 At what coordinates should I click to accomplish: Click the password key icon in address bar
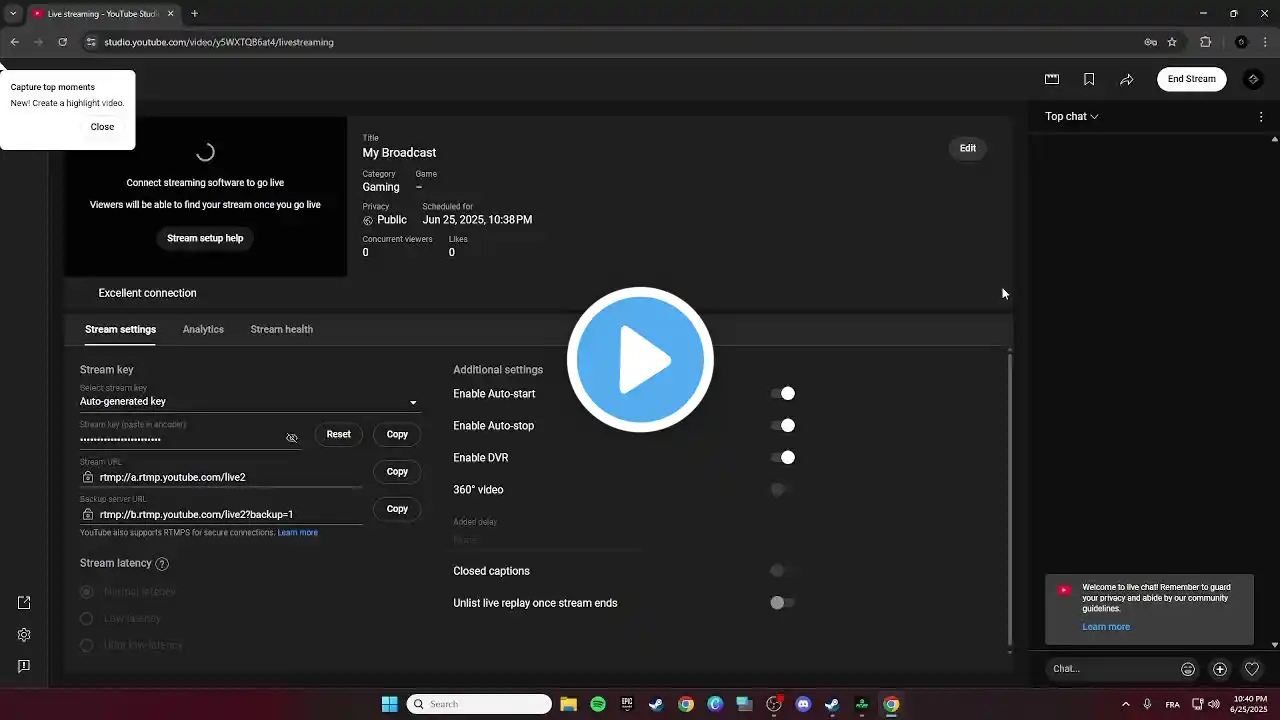[1150, 42]
